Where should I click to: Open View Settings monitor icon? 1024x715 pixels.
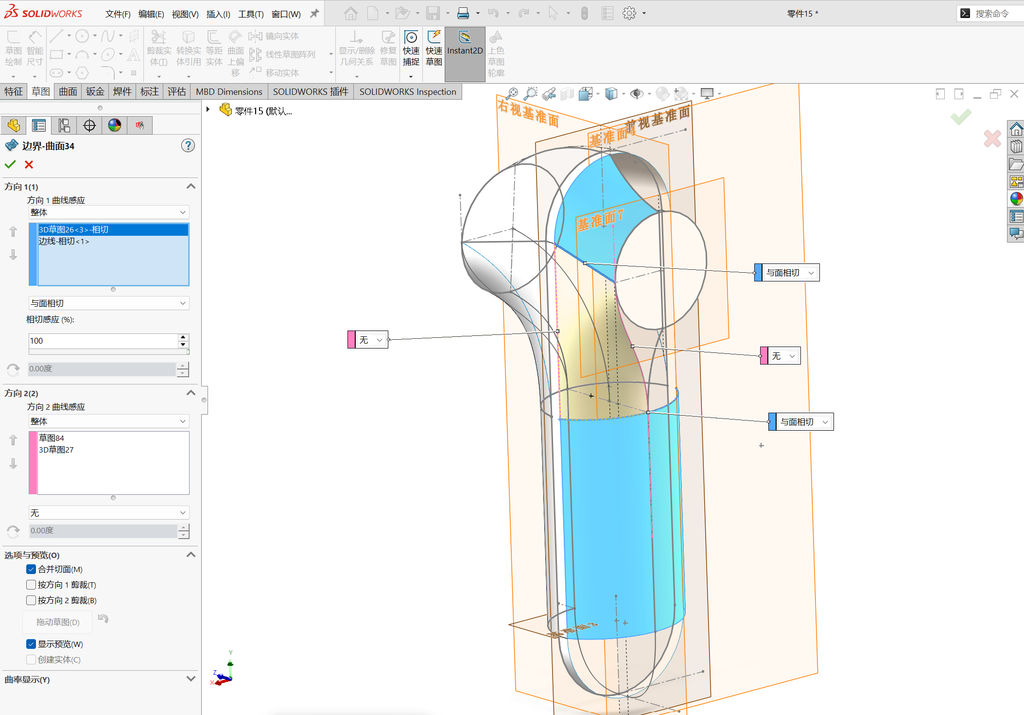tap(707, 94)
